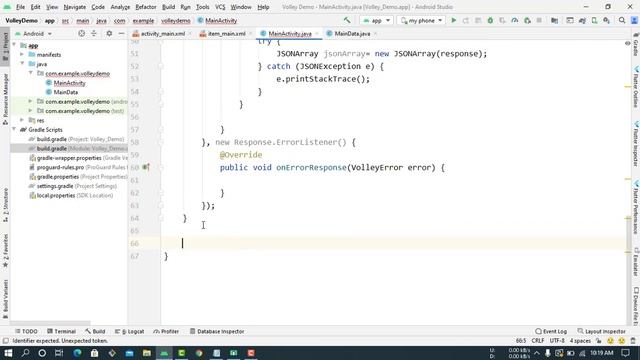Click the override gutter icon on line 60
The image size is (640, 360).
pos(146,167)
